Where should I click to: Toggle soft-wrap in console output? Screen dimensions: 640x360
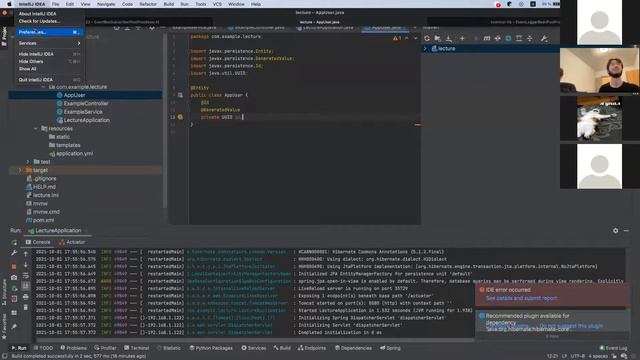26,276
